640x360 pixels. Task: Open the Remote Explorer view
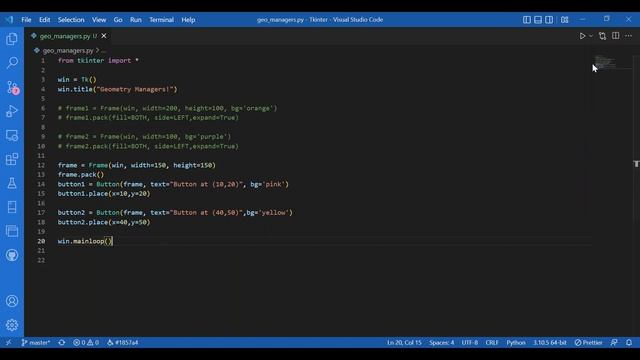[x=12, y=135]
